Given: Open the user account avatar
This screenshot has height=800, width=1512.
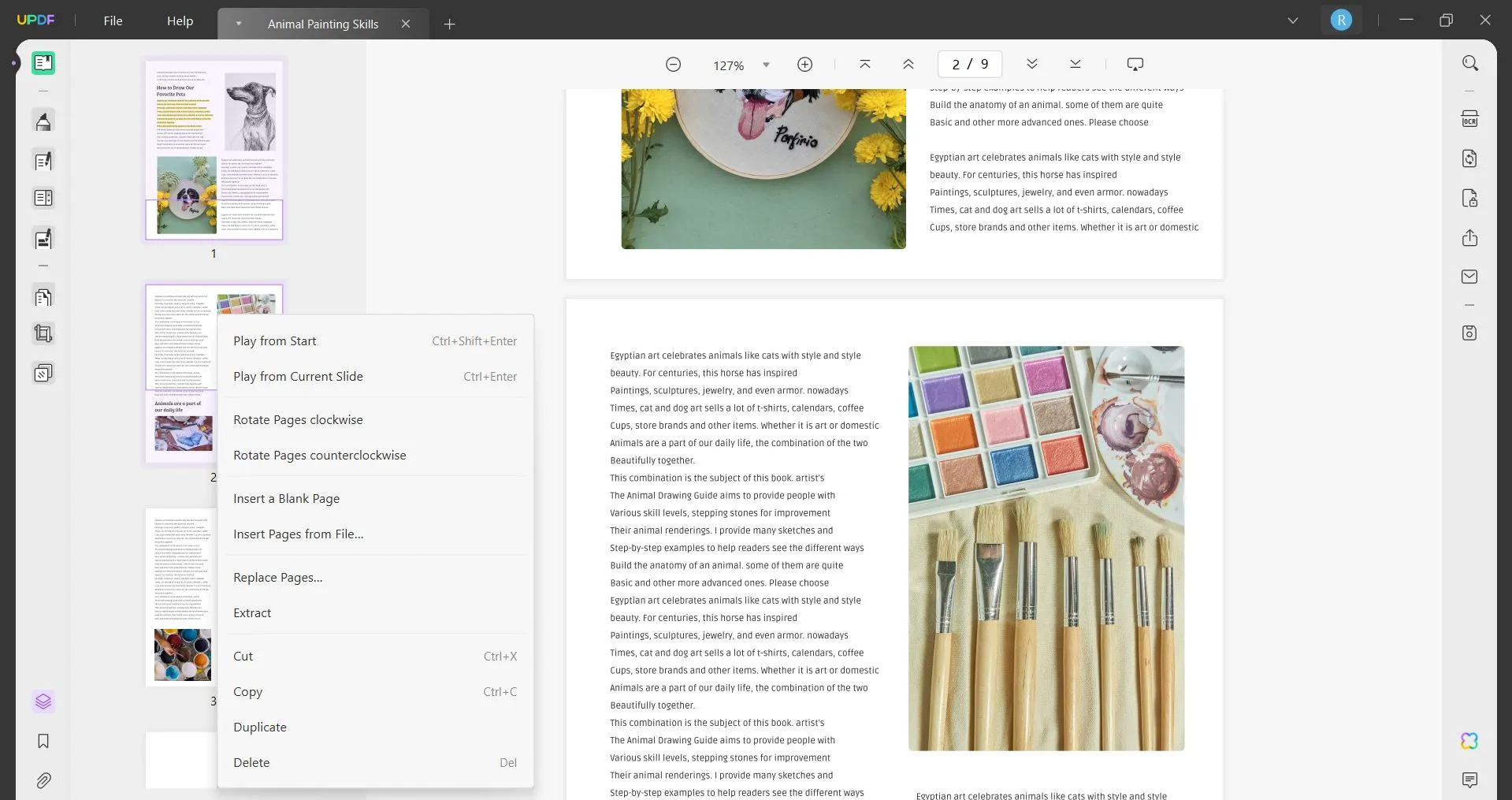Looking at the screenshot, I should 1341,20.
